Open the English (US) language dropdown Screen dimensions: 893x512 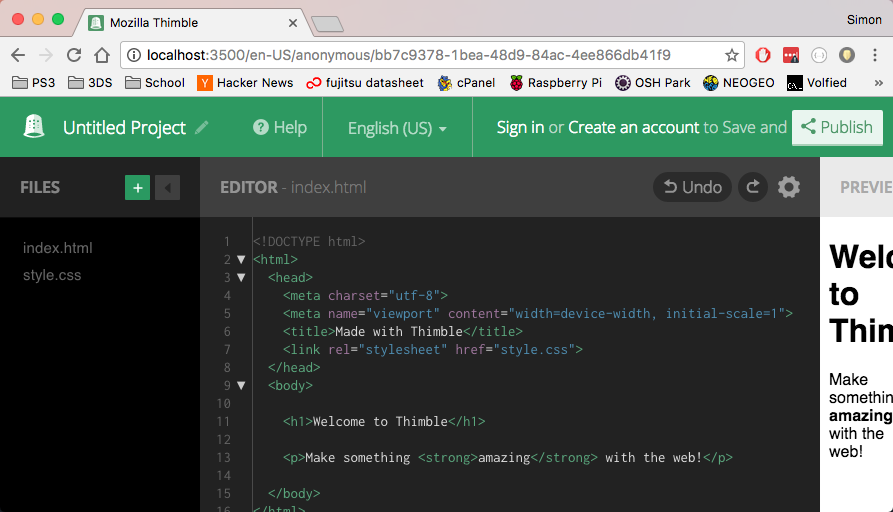click(397, 128)
